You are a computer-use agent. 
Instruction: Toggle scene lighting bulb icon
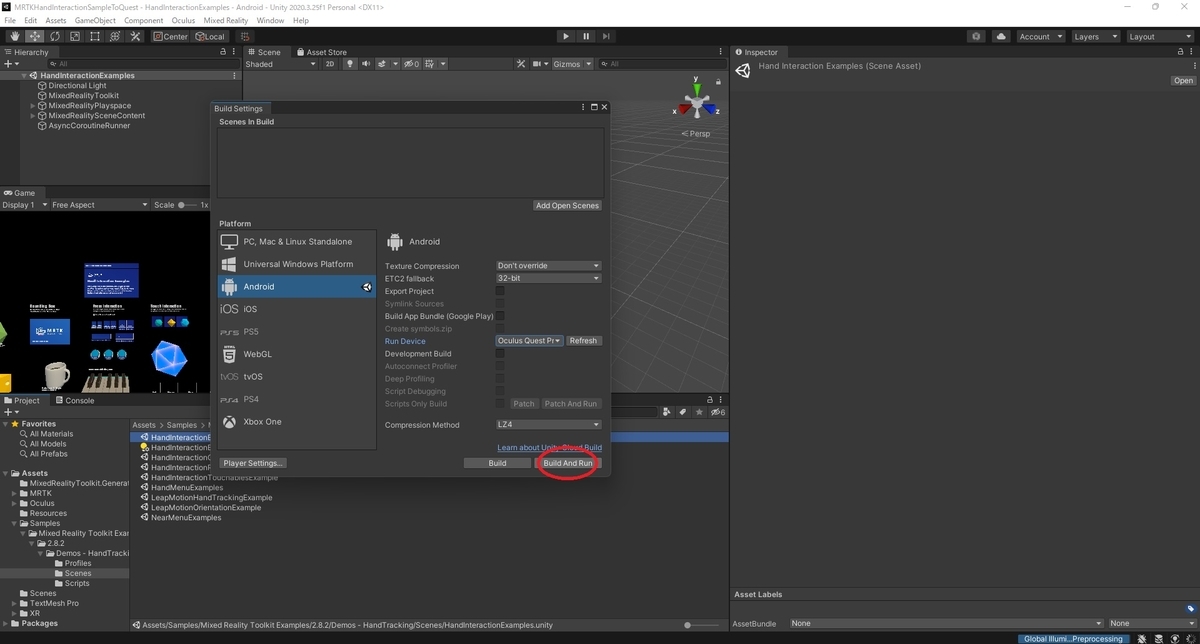pos(350,64)
